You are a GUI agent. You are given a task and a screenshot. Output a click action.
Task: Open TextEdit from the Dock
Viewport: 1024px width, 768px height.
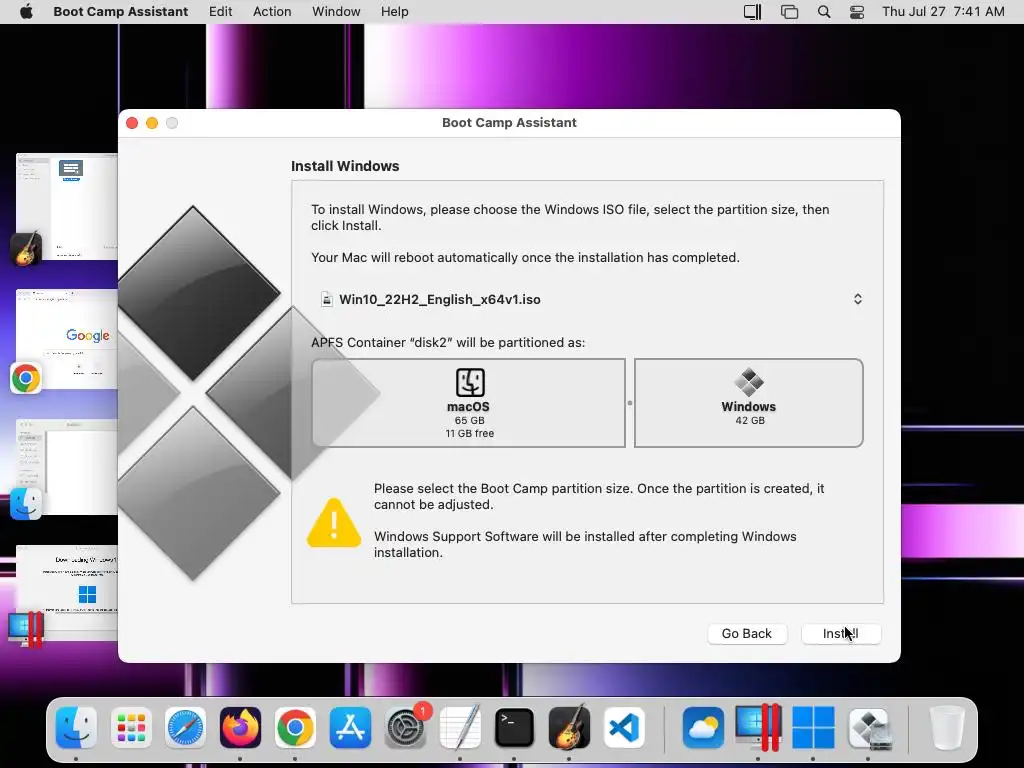pos(460,727)
